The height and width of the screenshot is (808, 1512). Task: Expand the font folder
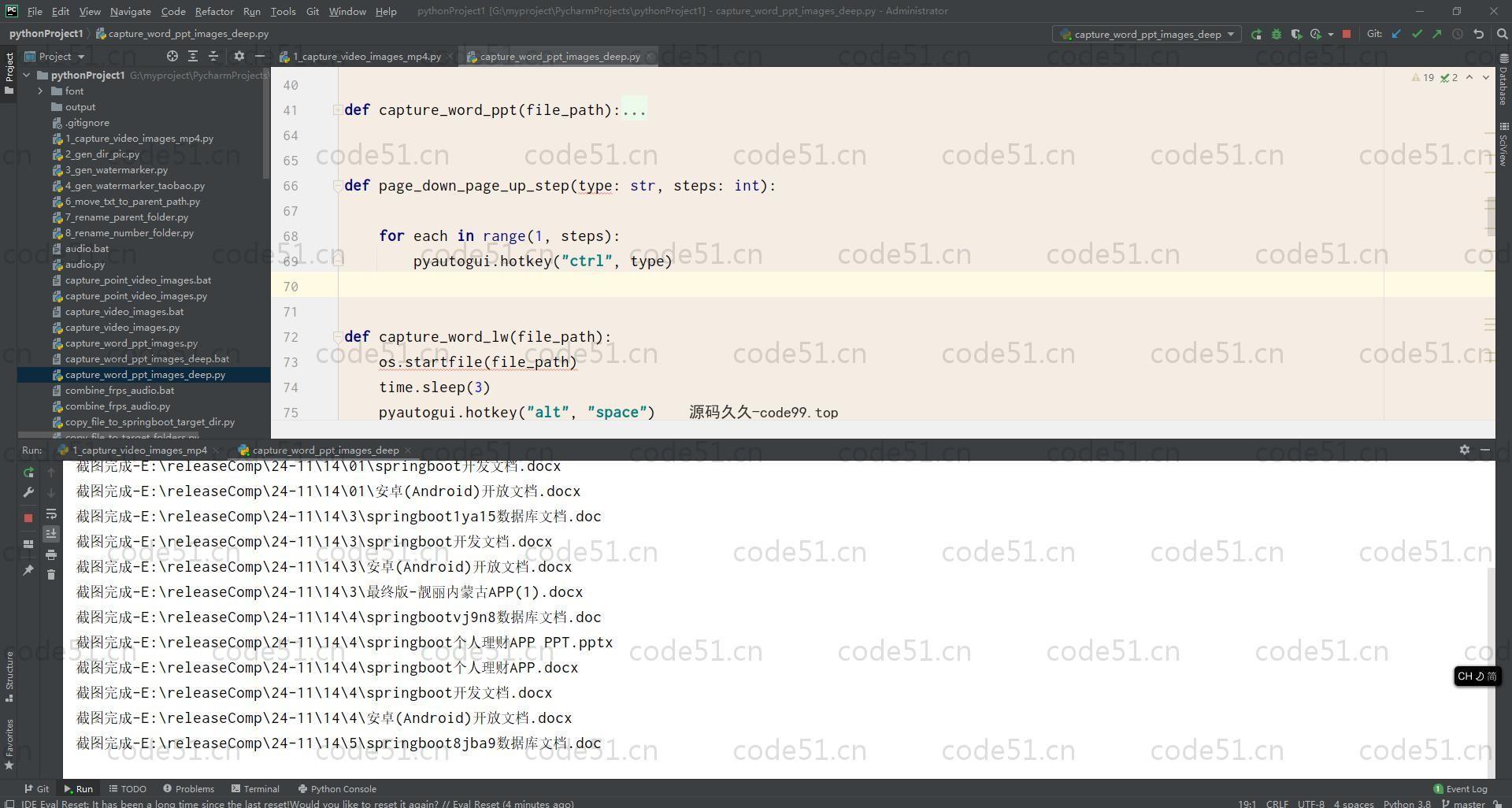click(40, 91)
